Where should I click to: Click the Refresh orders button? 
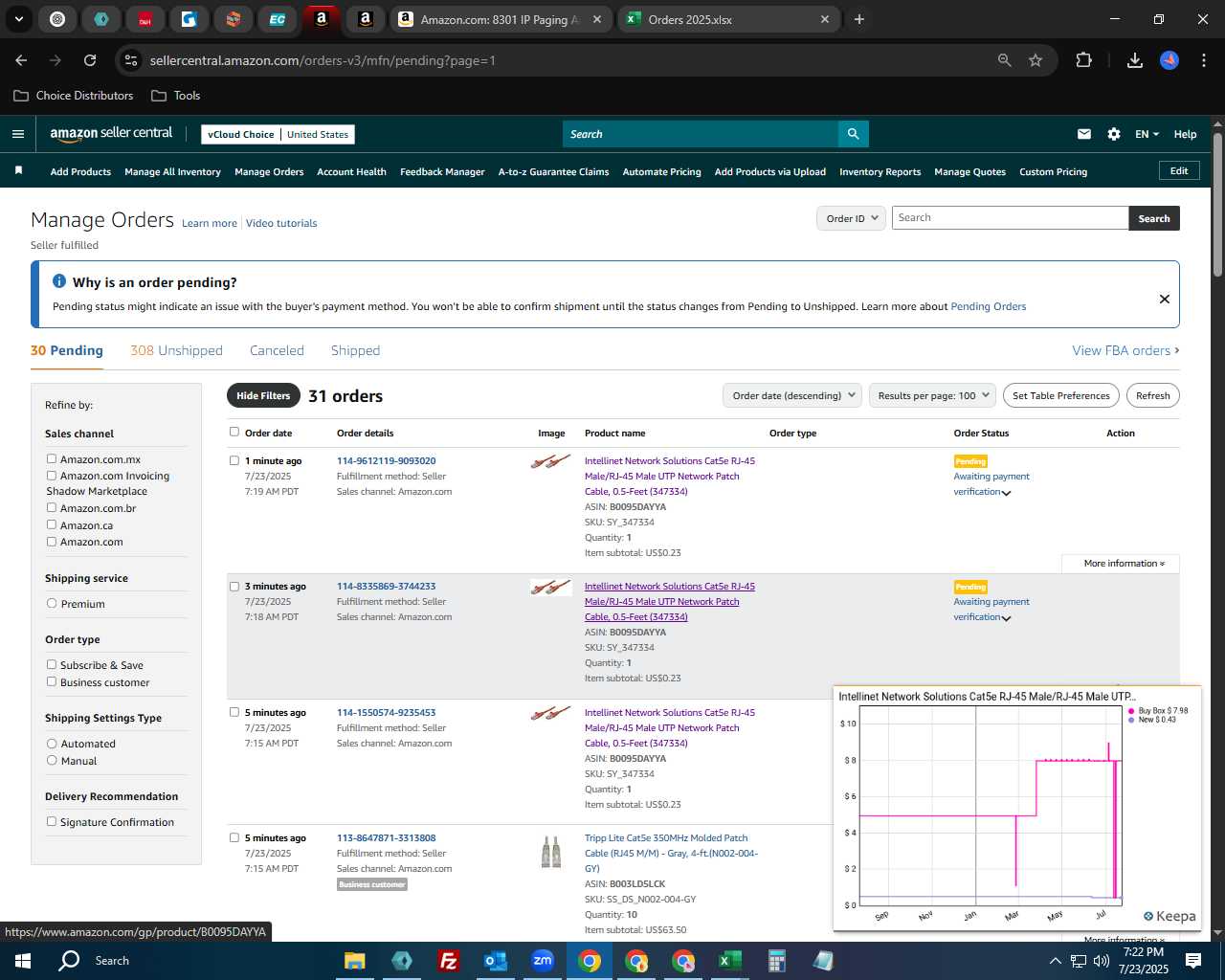point(1152,395)
